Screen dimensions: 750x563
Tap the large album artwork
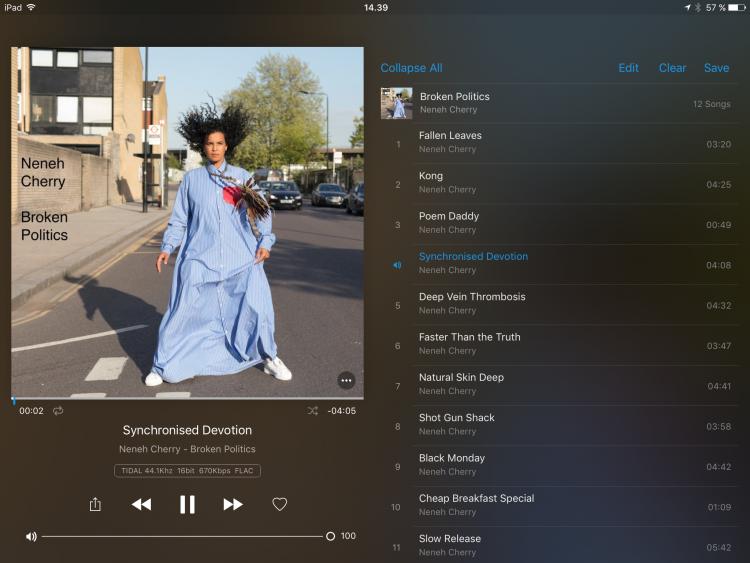click(187, 222)
